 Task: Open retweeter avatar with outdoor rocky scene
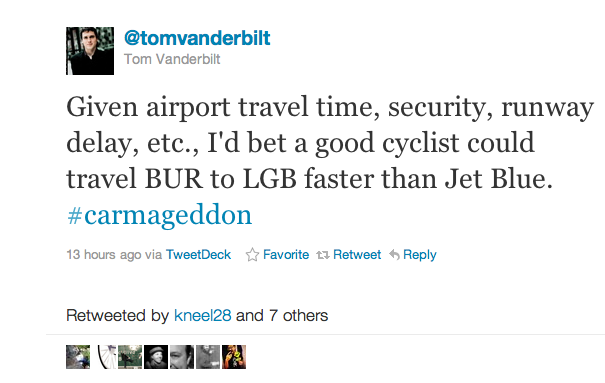[x=78, y=357]
